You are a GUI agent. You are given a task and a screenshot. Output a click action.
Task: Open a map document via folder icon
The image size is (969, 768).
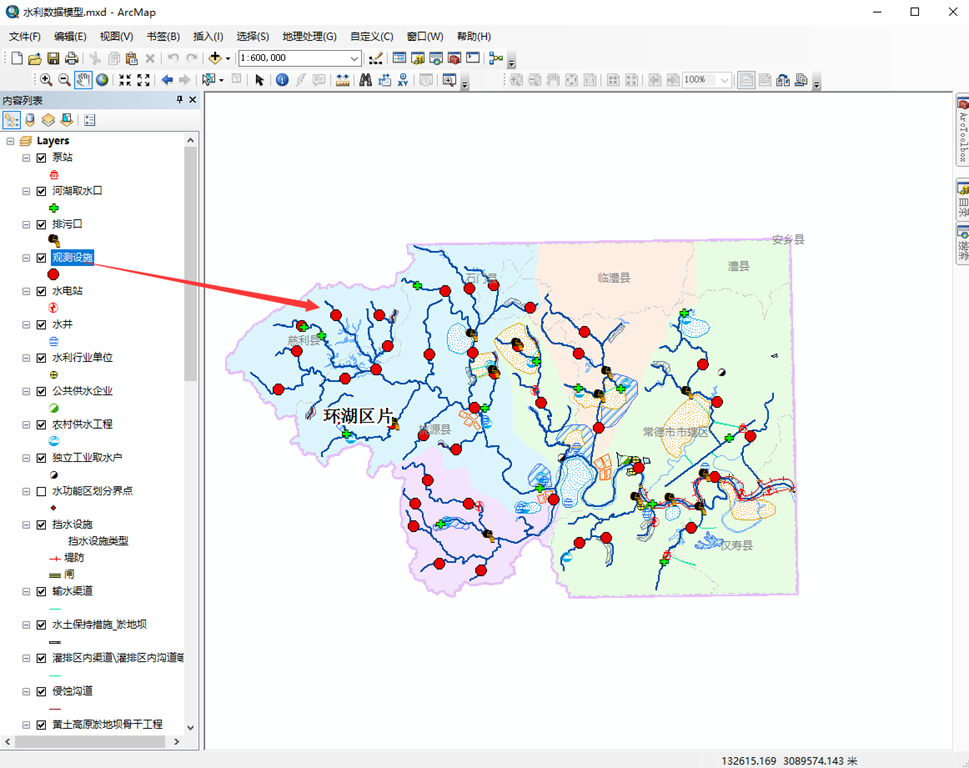[x=35, y=58]
